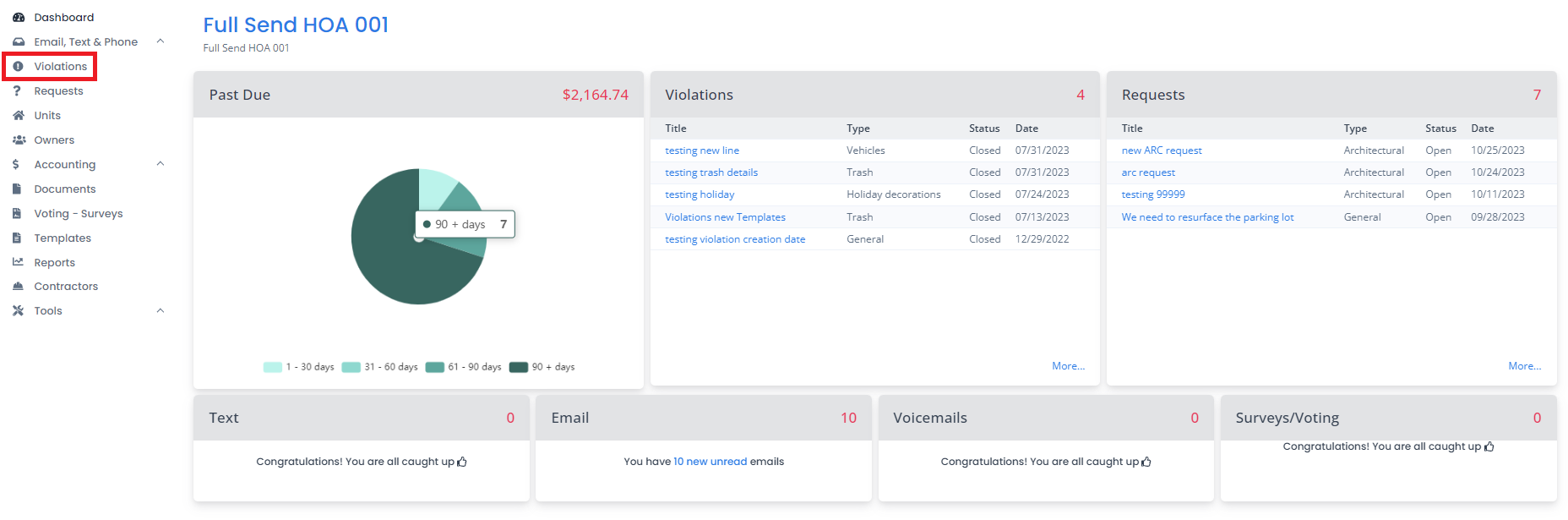The width and height of the screenshot is (1568, 520).
Task: Click More... in the Violations card
Action: (x=1068, y=366)
